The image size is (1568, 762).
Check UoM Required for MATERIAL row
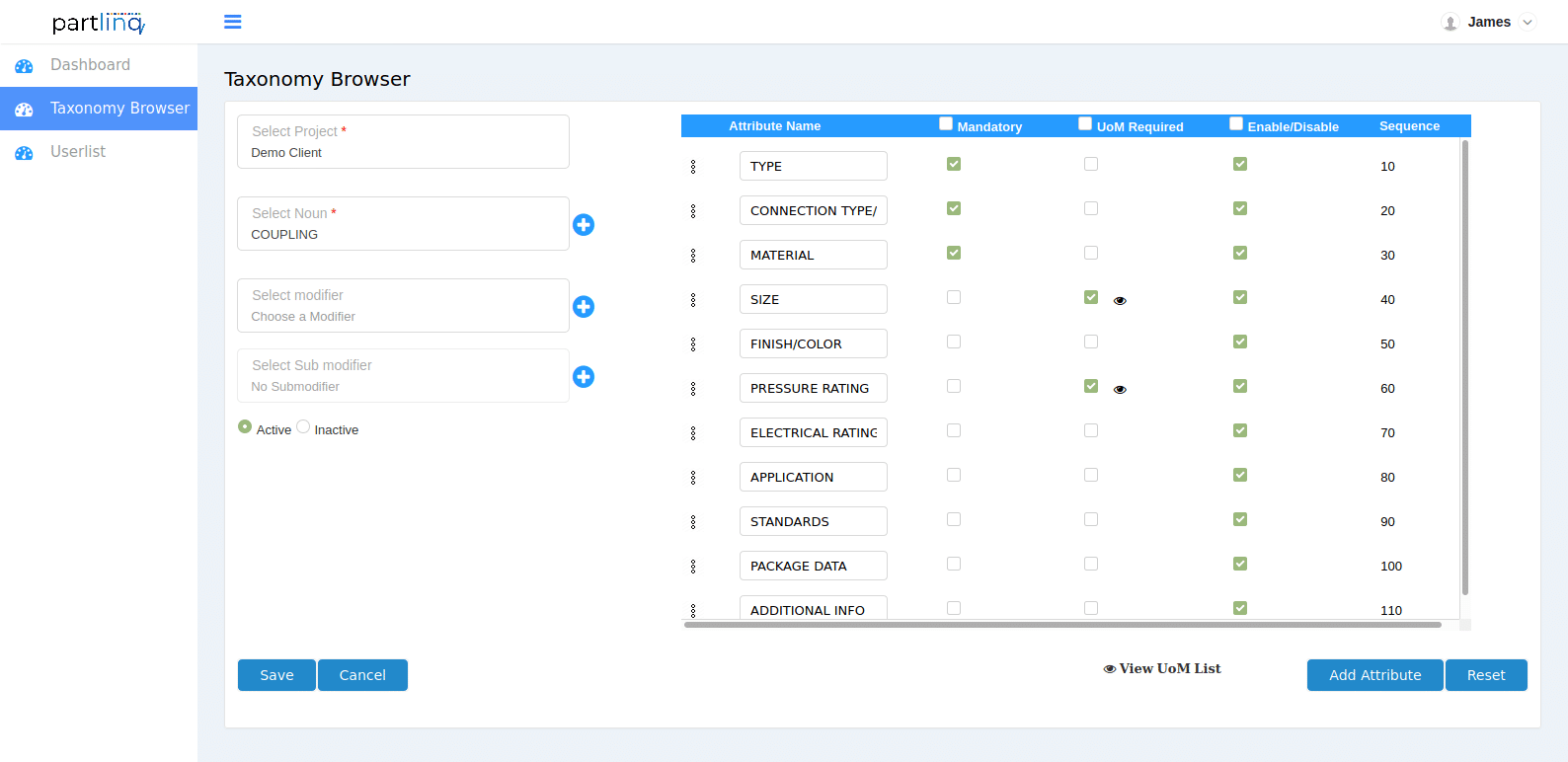click(x=1091, y=253)
